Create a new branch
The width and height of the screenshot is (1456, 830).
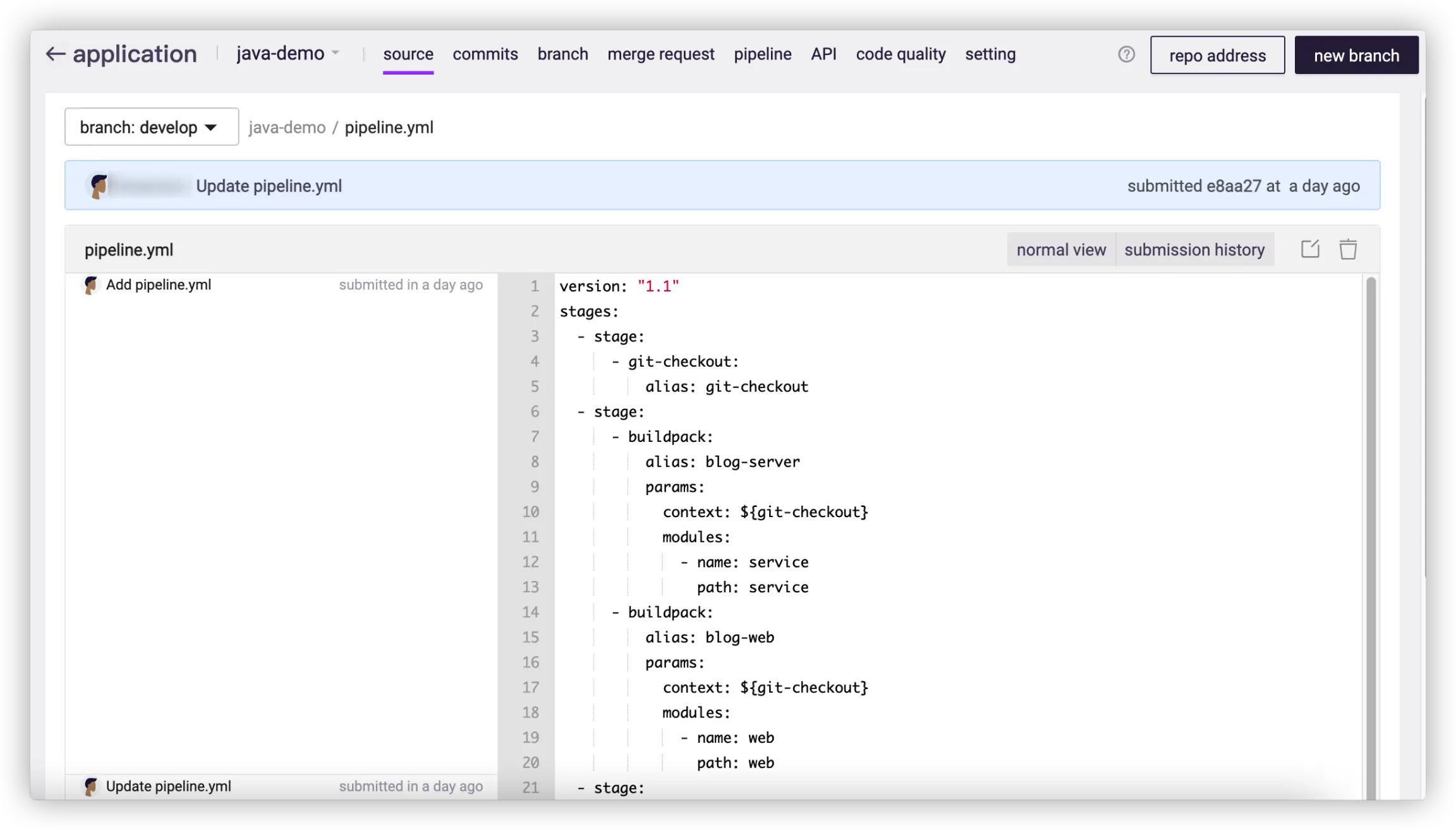(1356, 56)
